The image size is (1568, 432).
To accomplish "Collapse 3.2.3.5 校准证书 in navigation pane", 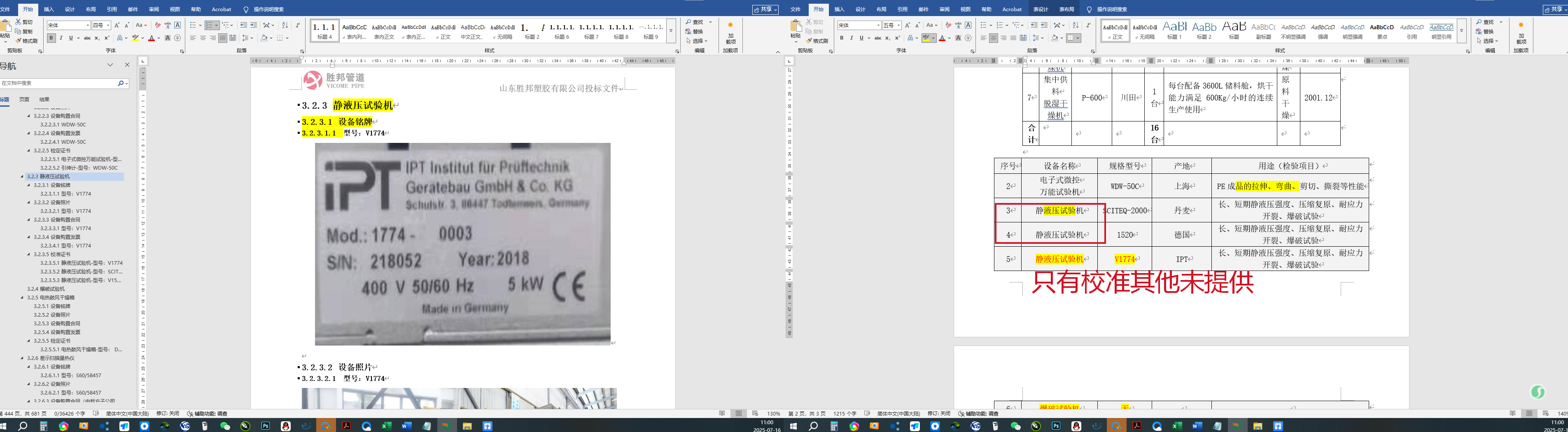I will pyautogui.click(x=28, y=255).
